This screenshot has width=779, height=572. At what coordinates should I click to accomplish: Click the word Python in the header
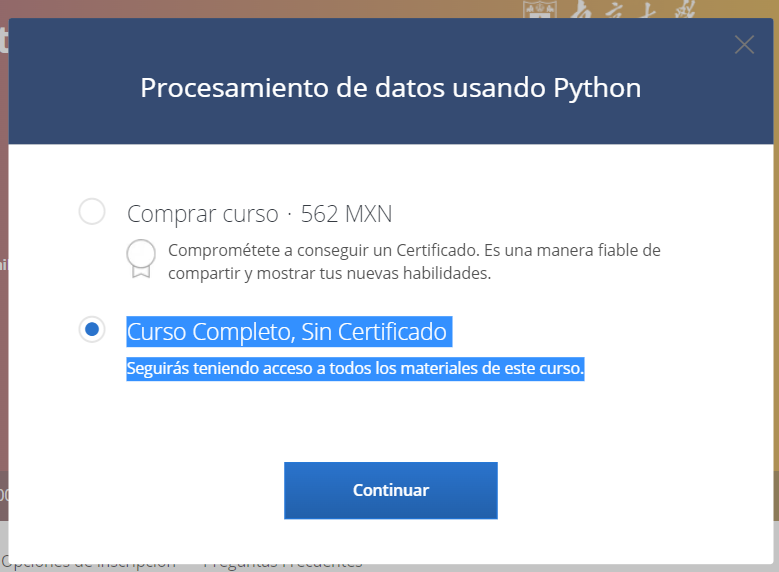click(597, 87)
